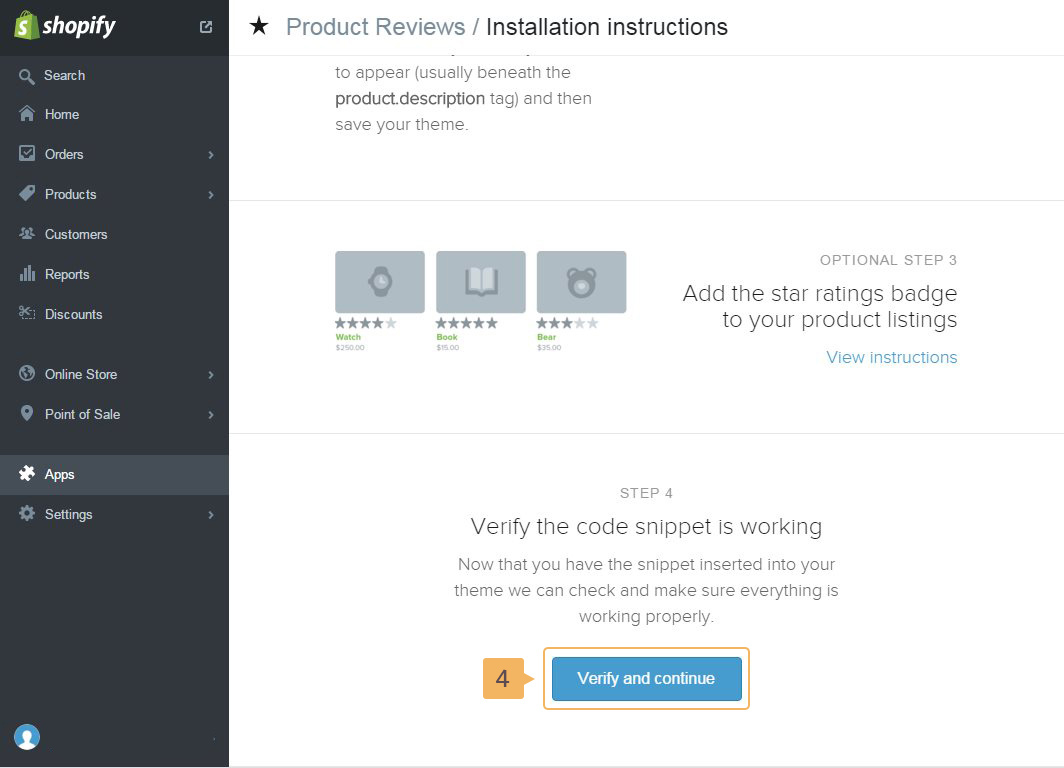Click the Customers people icon
The height and width of the screenshot is (768, 1064).
pyautogui.click(x=27, y=234)
